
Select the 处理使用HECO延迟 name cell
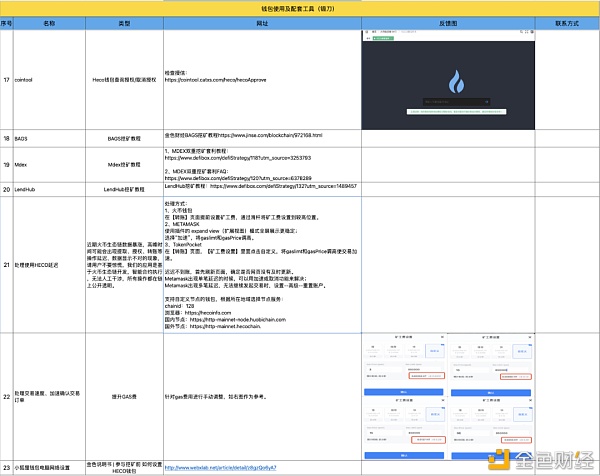[49, 265]
